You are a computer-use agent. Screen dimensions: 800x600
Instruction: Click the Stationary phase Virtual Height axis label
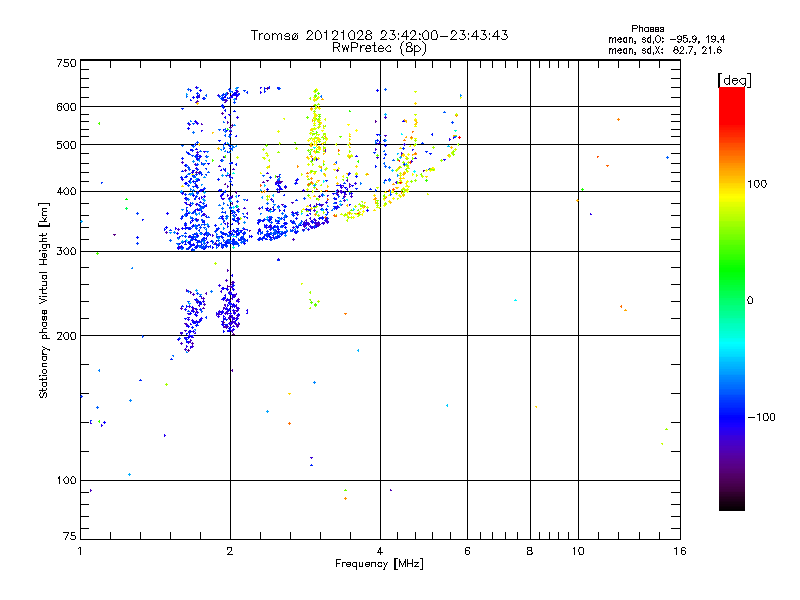44,299
